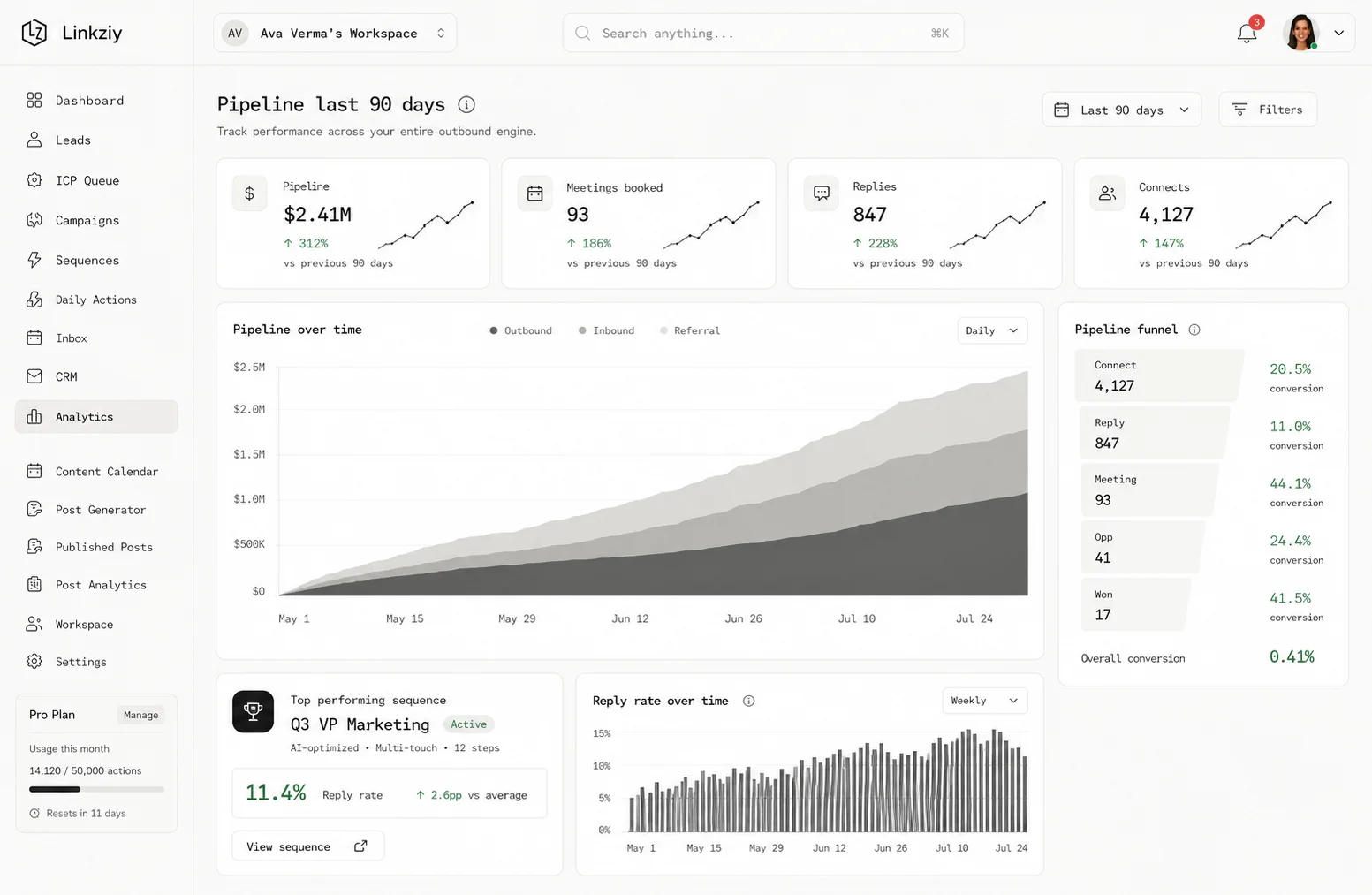
Task: Click the 11.4% reply rate value
Action: pyautogui.click(x=276, y=793)
